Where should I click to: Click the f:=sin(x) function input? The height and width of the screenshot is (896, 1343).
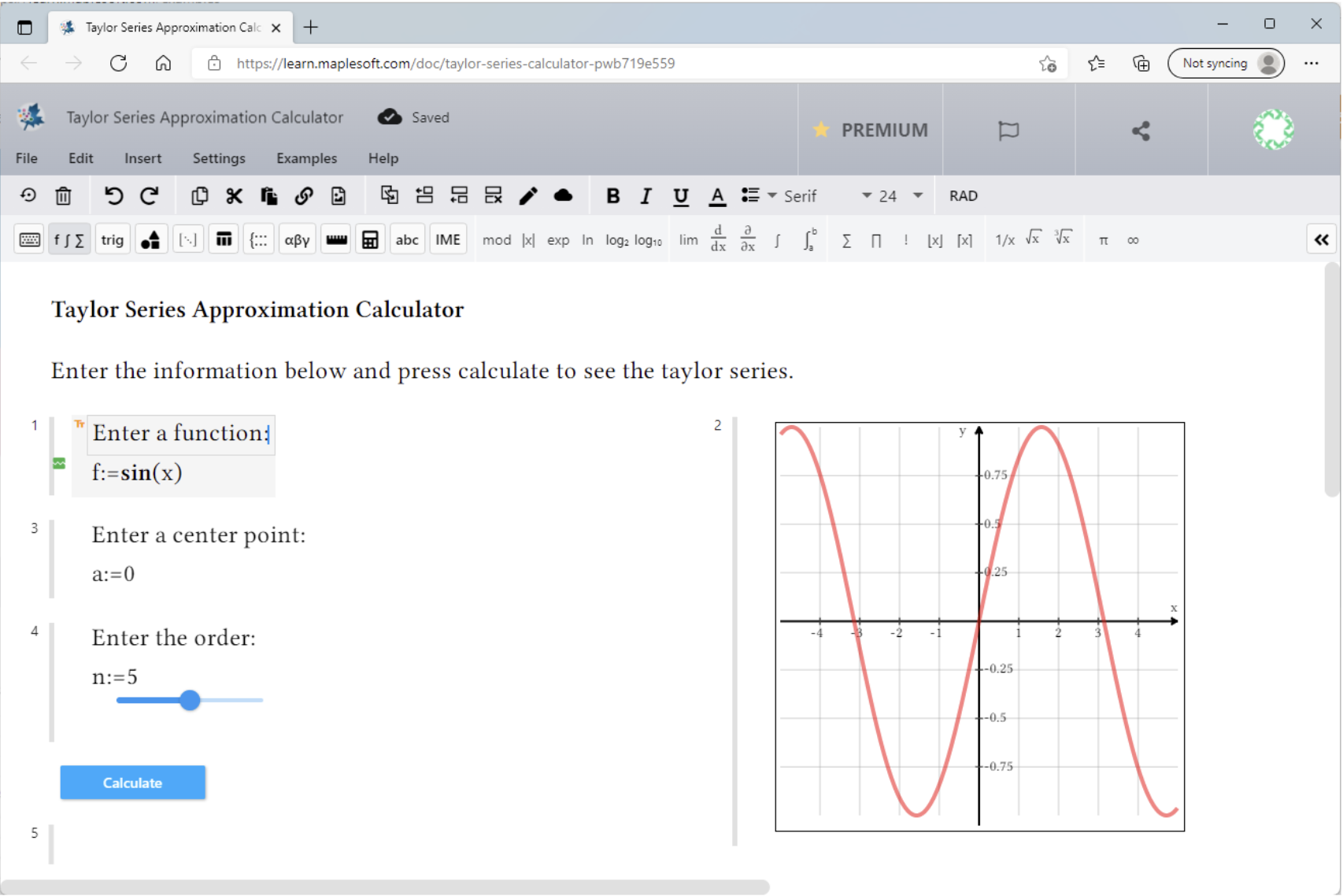tap(137, 473)
